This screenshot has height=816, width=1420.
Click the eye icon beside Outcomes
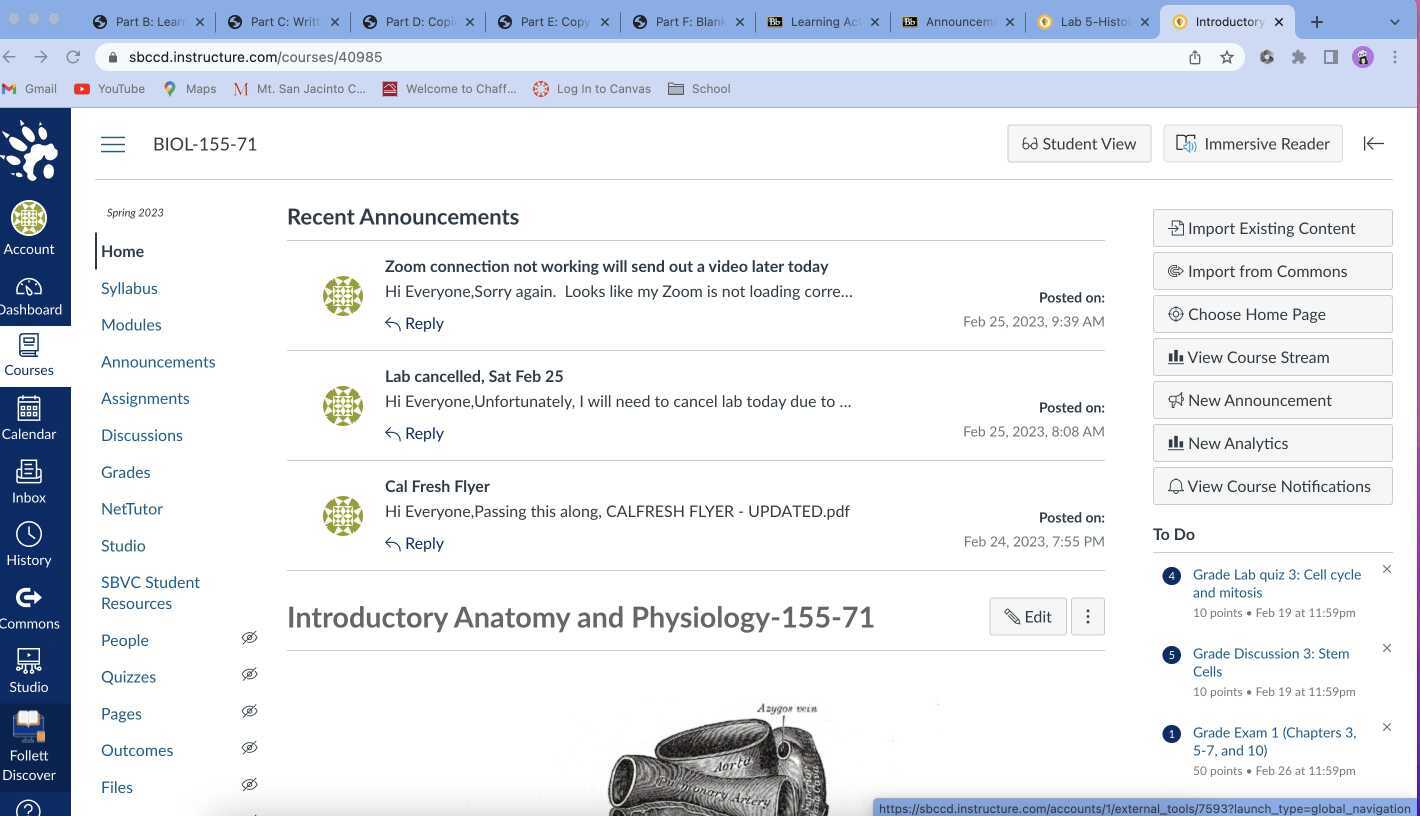point(249,748)
